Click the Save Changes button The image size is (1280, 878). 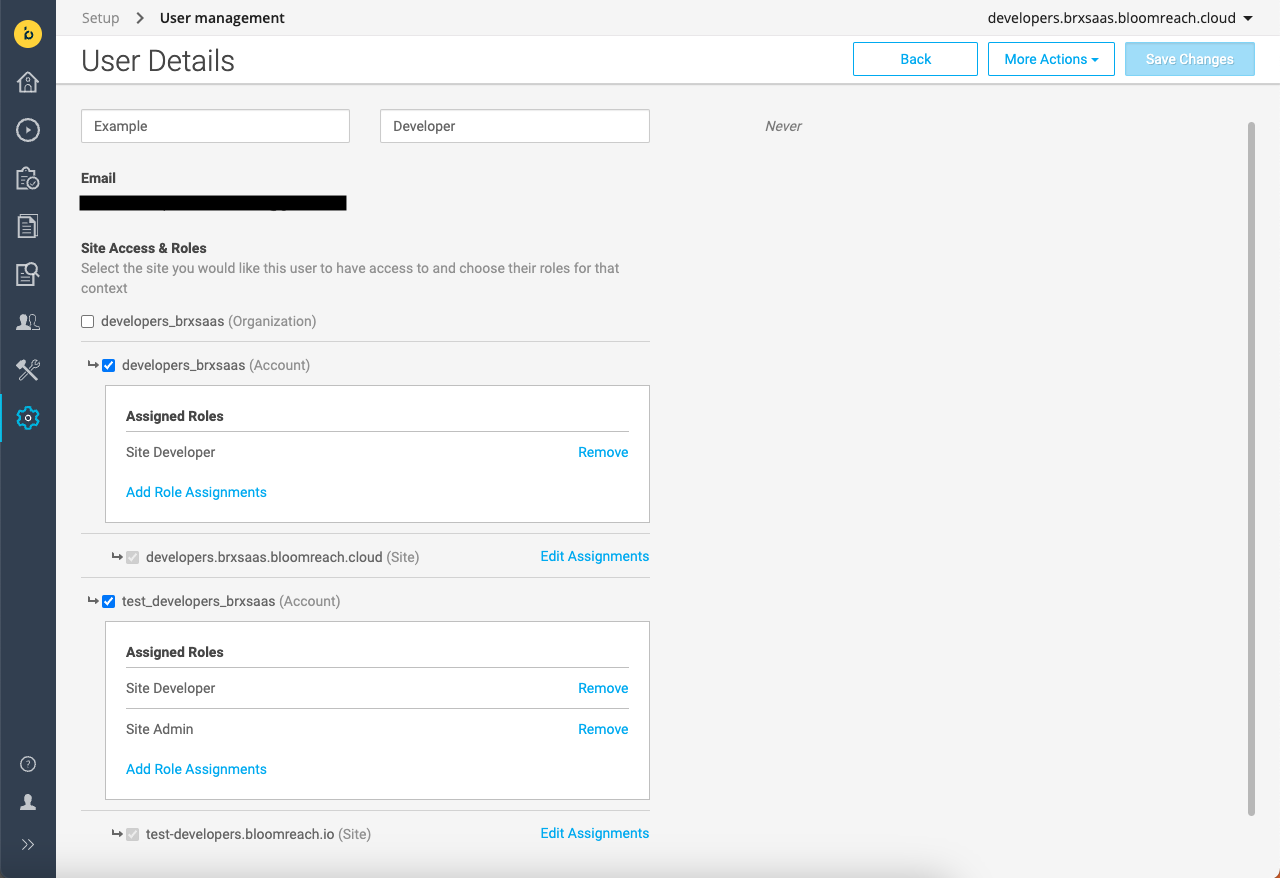coord(1190,59)
